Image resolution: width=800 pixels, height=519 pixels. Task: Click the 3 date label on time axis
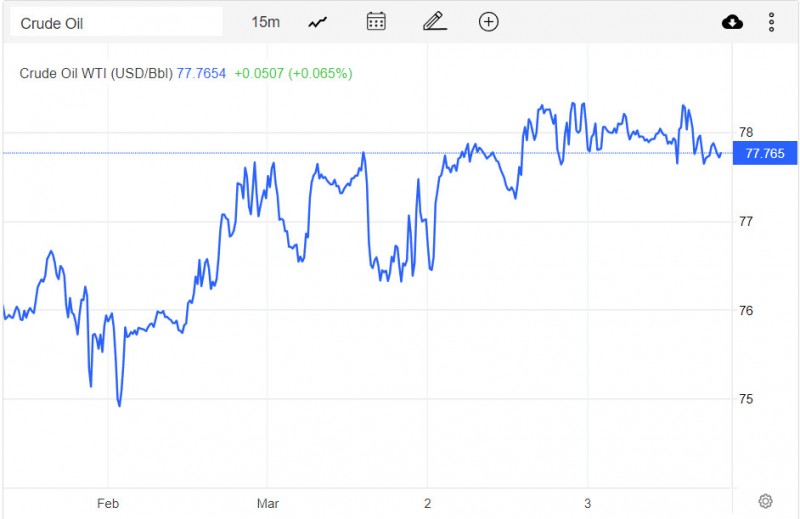[587, 502]
